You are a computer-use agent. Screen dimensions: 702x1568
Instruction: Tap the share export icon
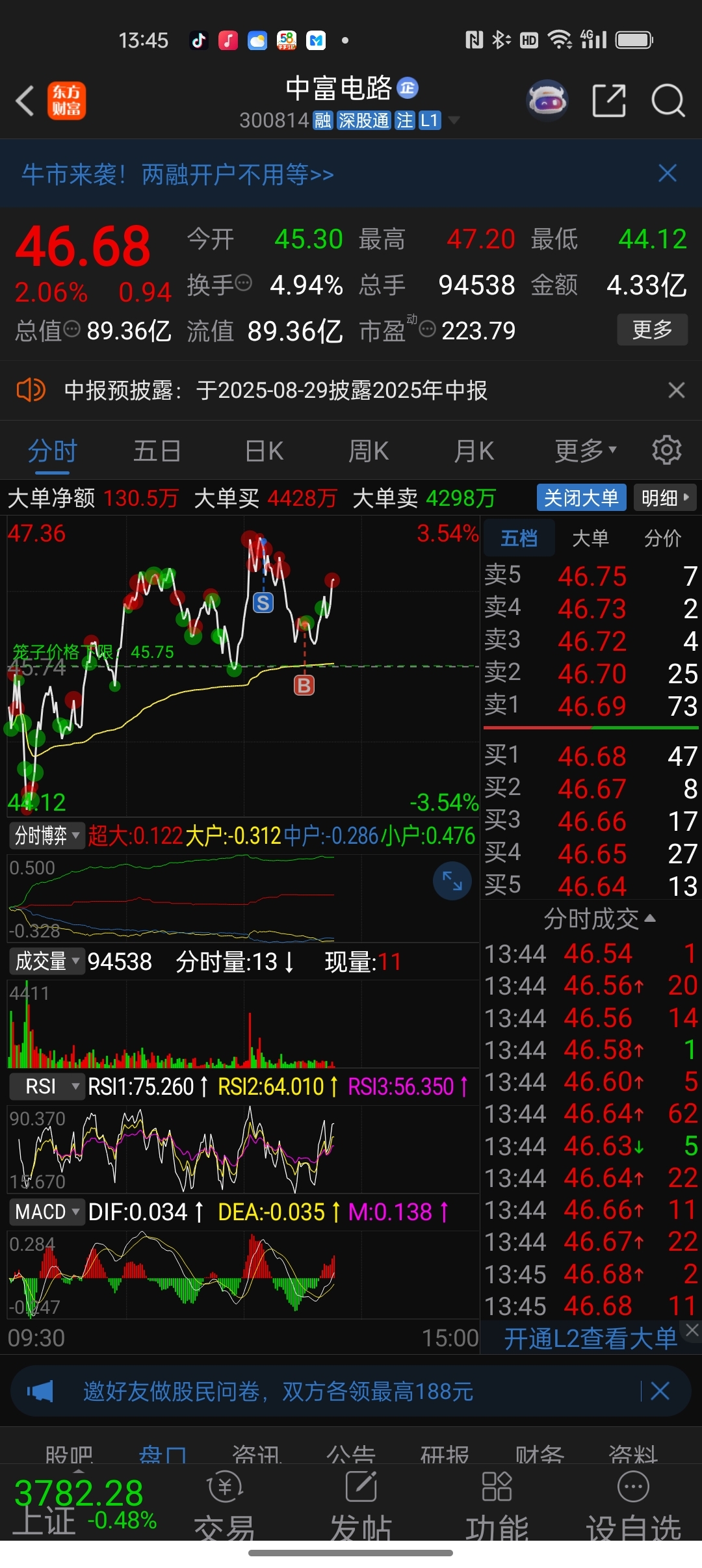click(609, 101)
